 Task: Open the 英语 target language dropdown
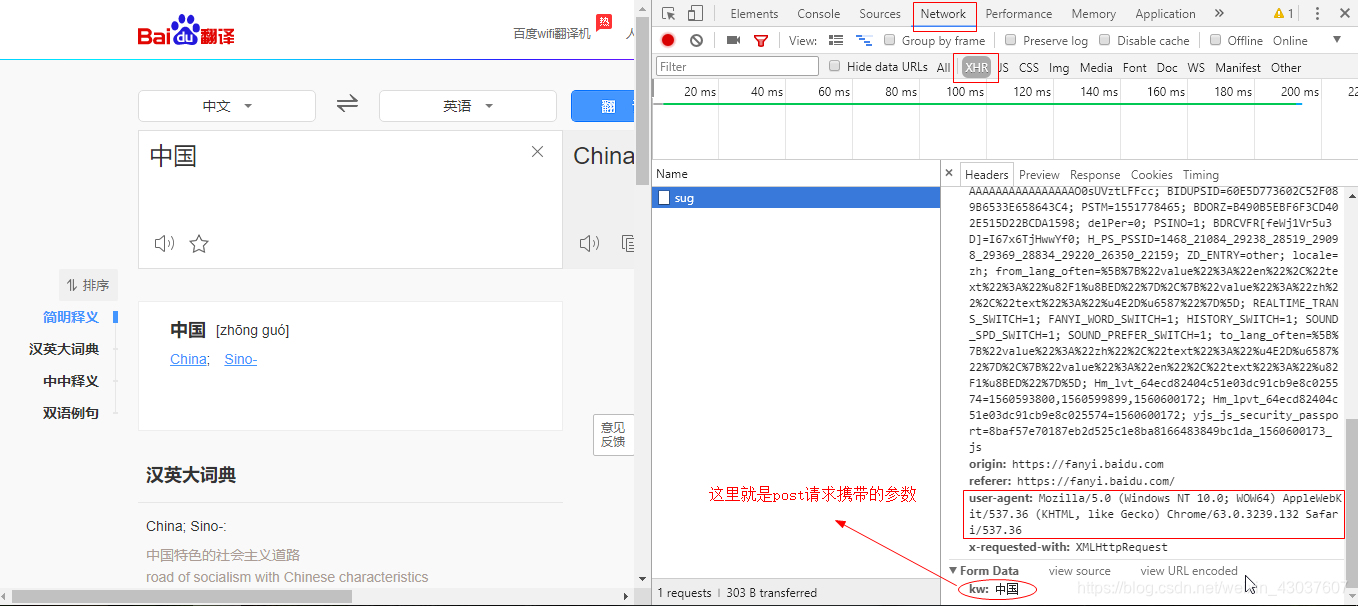pyautogui.click(x=468, y=106)
